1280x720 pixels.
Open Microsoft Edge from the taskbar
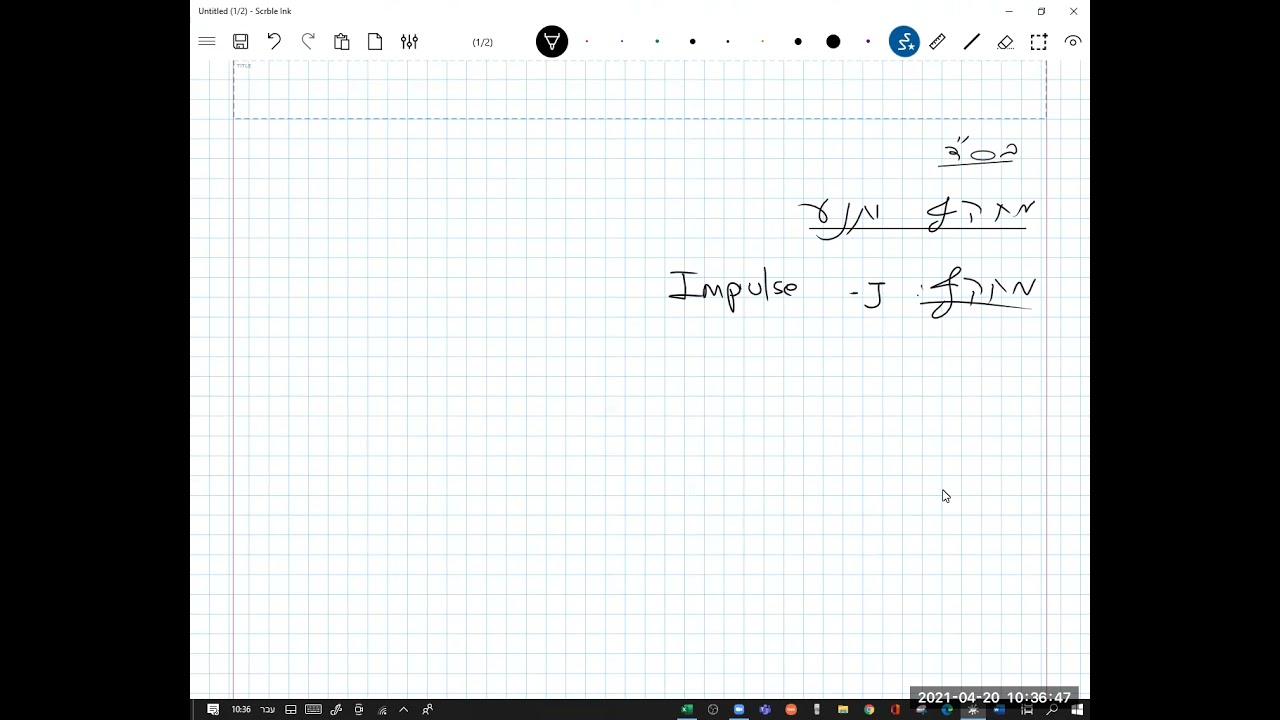pyautogui.click(x=947, y=710)
